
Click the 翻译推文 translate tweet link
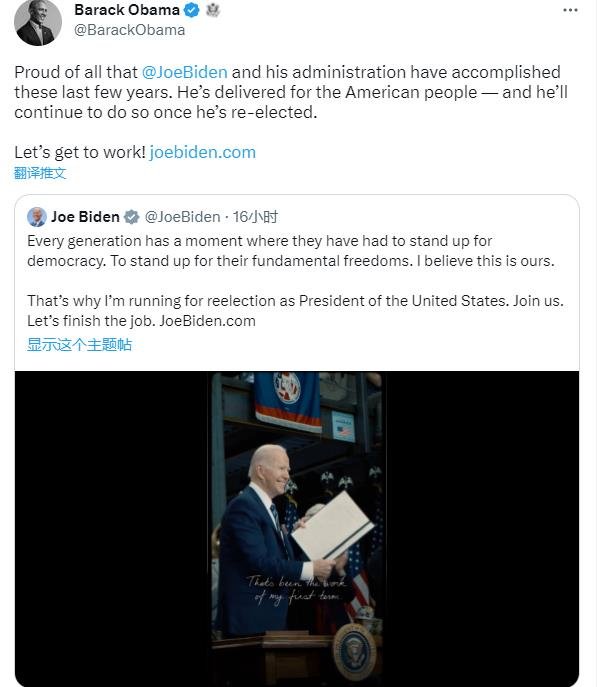pos(40,173)
